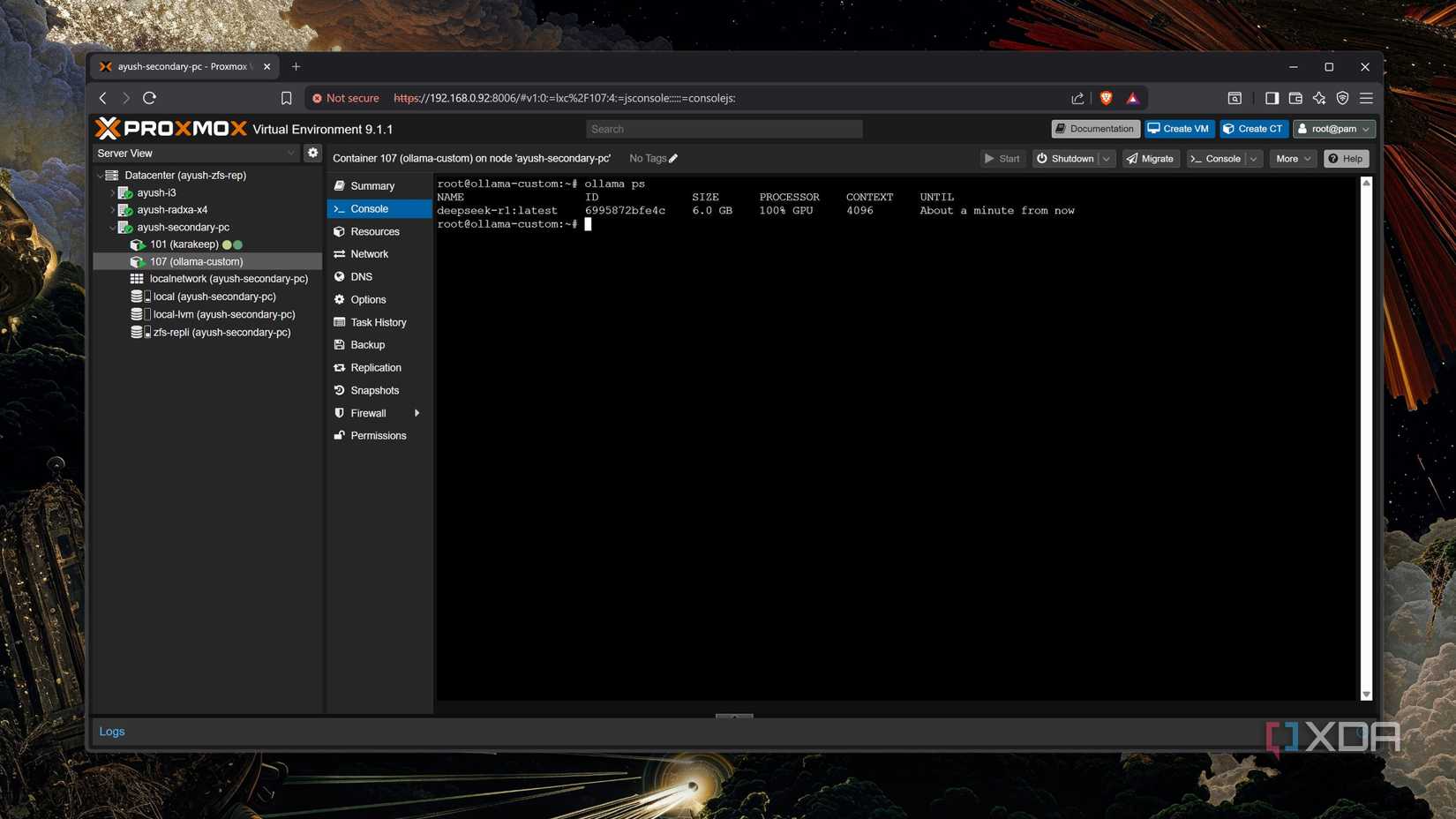
Task: Open the container Summary tab
Action: [379, 186]
